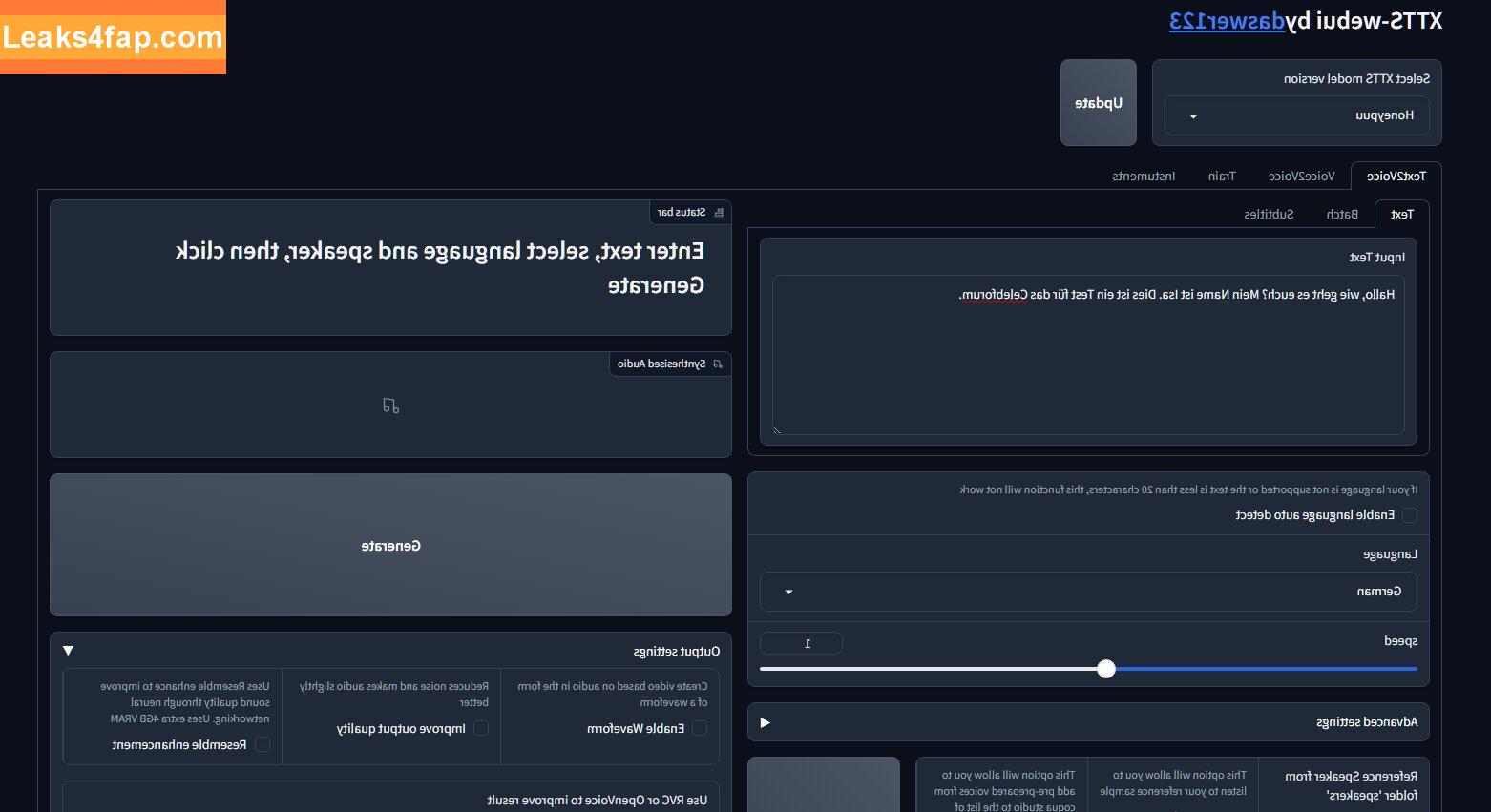
Task: Click the music note placeholder in audio panel
Action: tap(390, 406)
